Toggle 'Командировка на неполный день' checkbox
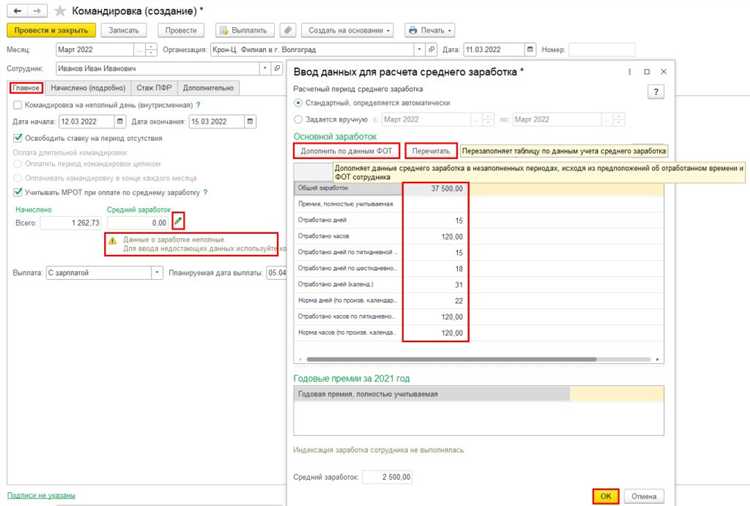This screenshot has height=506, width=750. (x=18, y=105)
